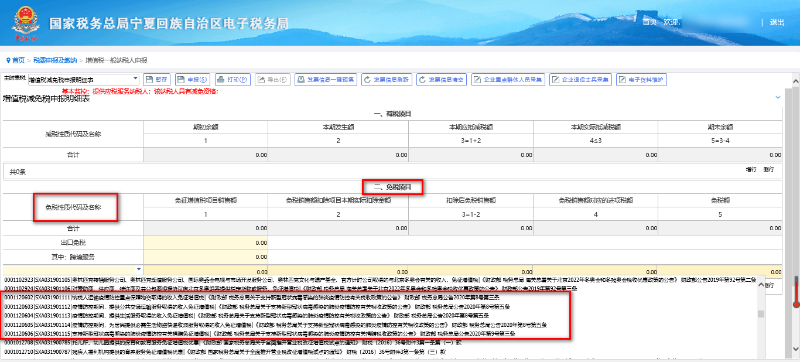
Task: Click the 发票信息刷新 refresh invoice button
Action: point(387,80)
